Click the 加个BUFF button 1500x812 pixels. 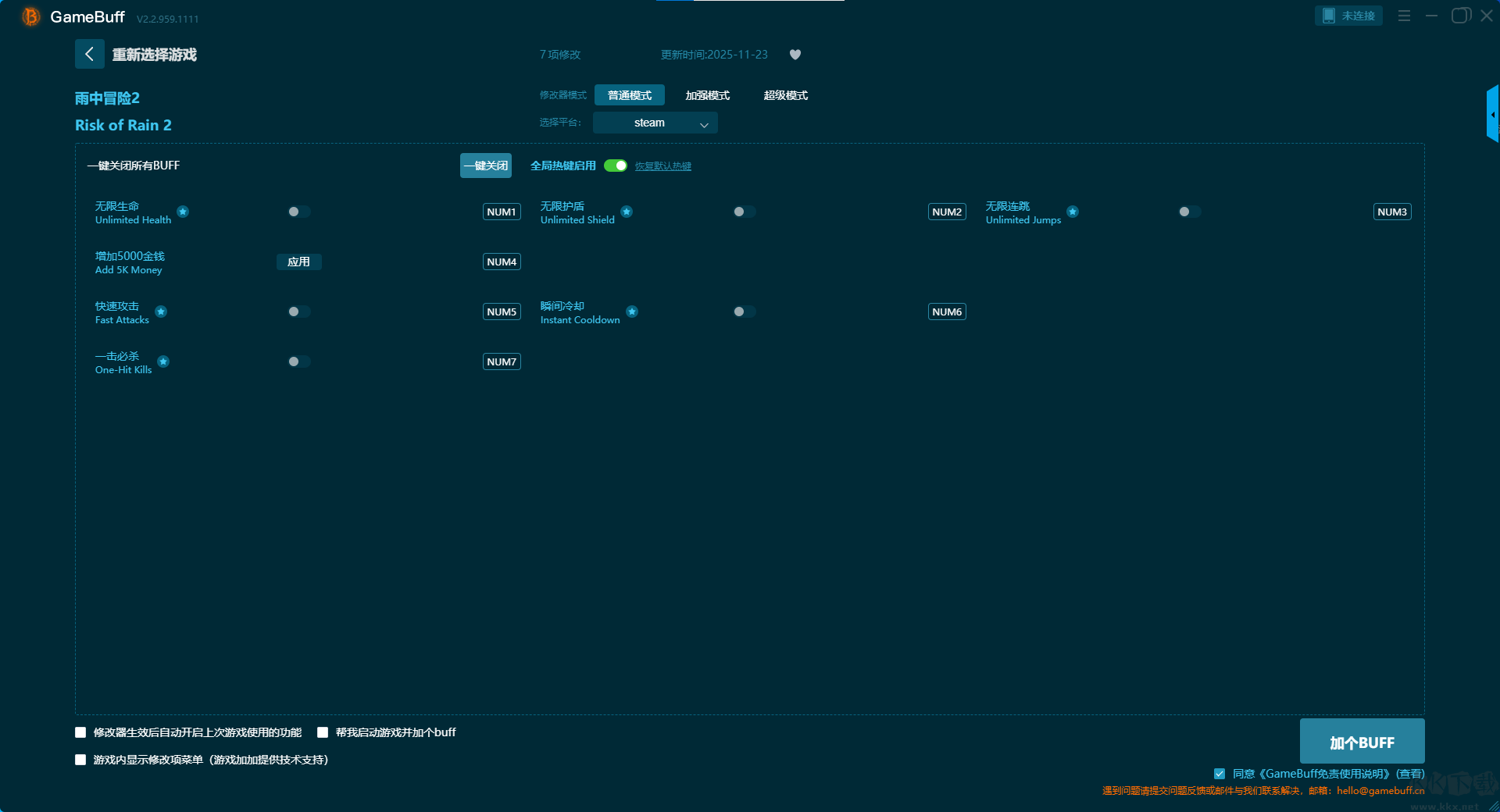pyautogui.click(x=1362, y=741)
